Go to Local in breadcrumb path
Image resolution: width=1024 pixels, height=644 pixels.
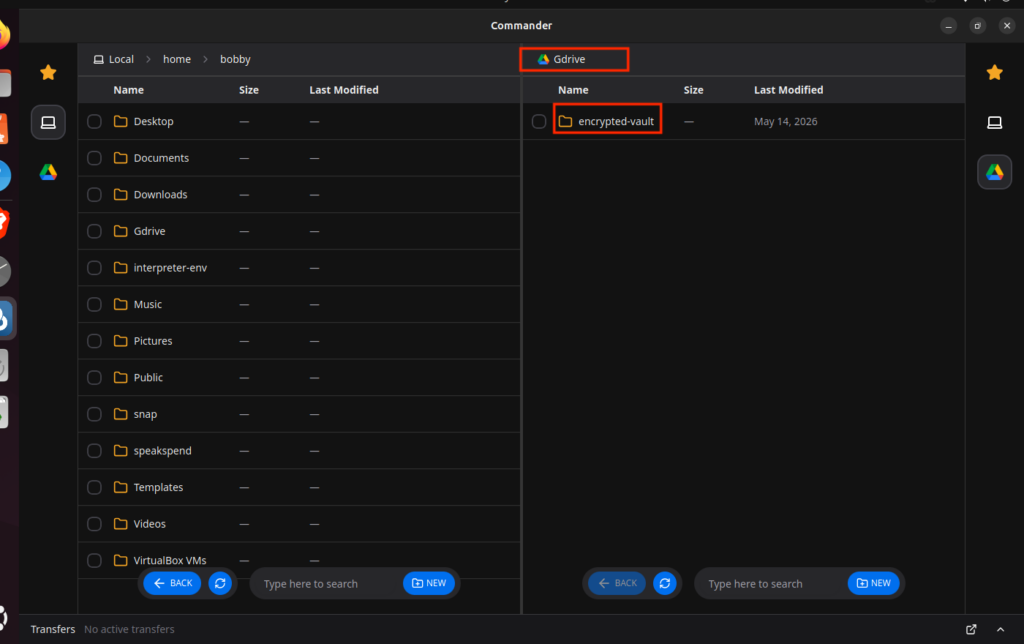tap(114, 59)
